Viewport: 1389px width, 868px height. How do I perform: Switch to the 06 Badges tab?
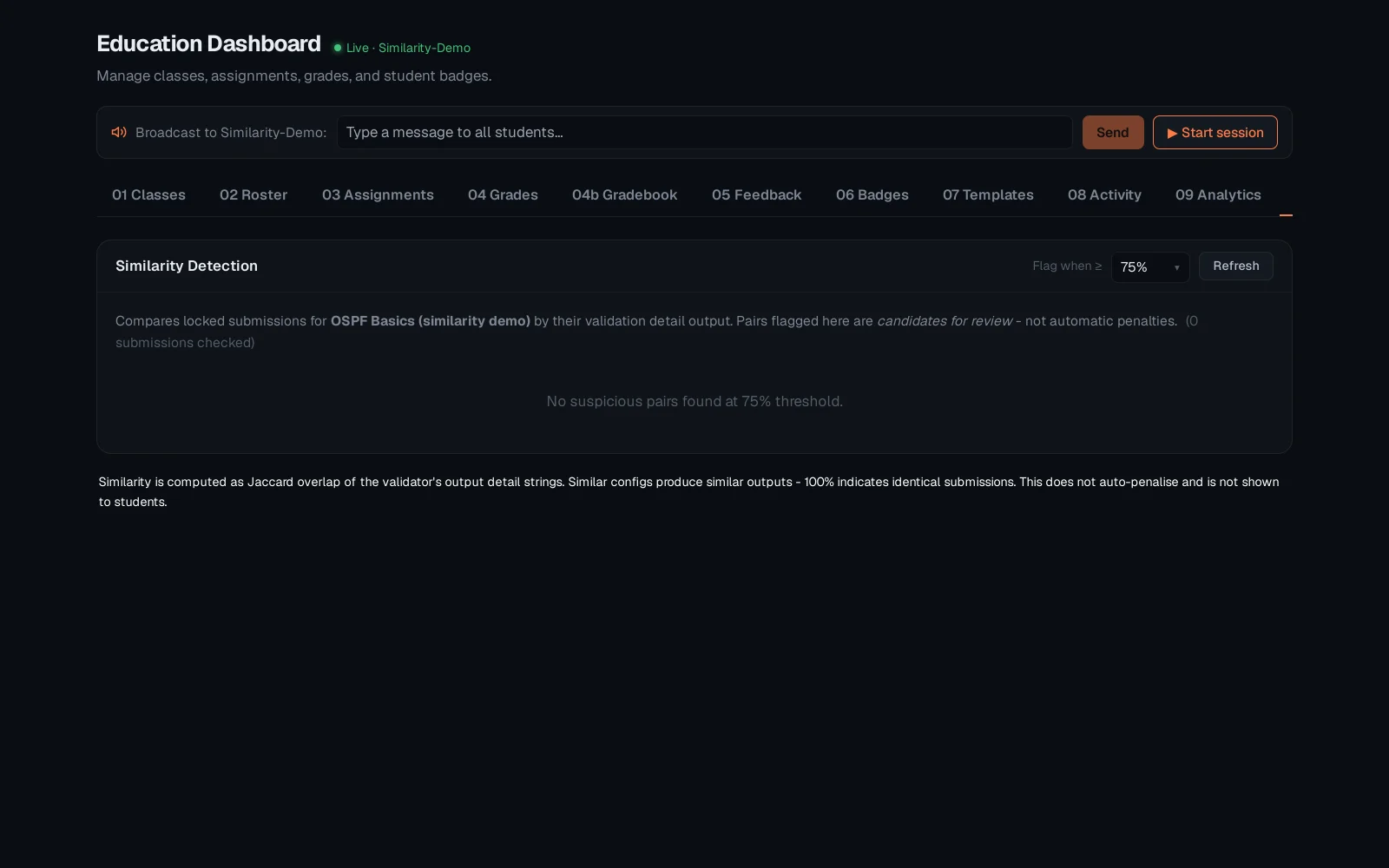[x=872, y=195]
